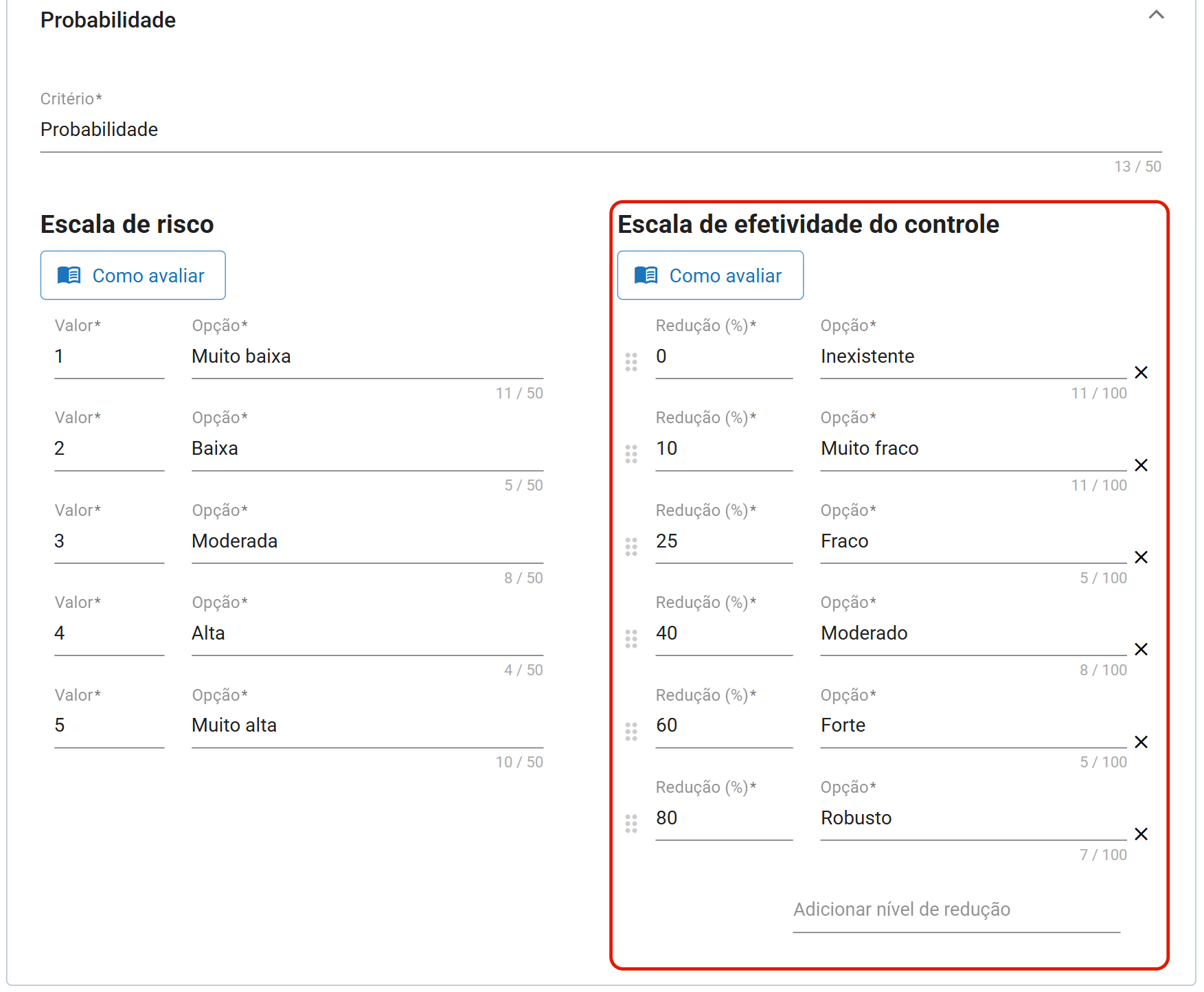Edit the Redução field containing 80
This screenshot has height=992, width=1204.
(x=724, y=818)
